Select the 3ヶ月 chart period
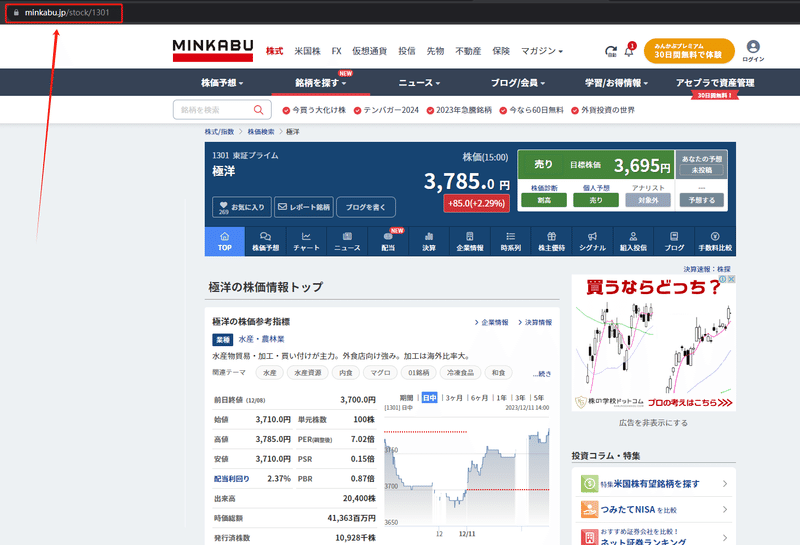Image resolution: width=800 pixels, height=545 pixels. pos(454,398)
